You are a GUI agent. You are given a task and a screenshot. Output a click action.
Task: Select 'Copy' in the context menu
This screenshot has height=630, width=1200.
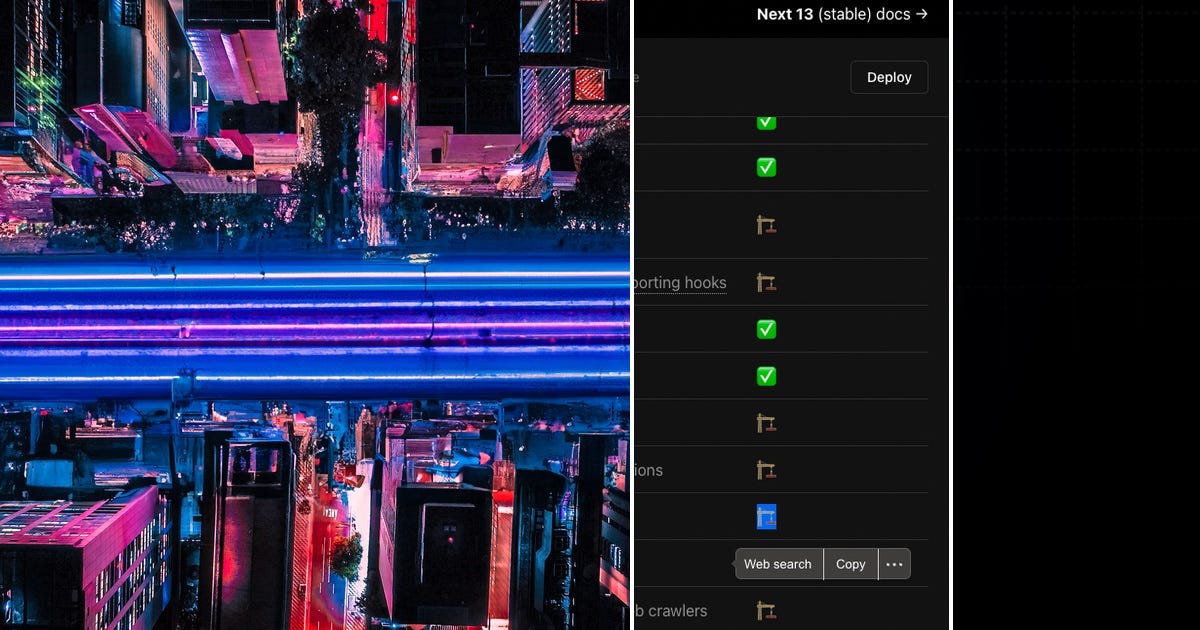(x=850, y=563)
